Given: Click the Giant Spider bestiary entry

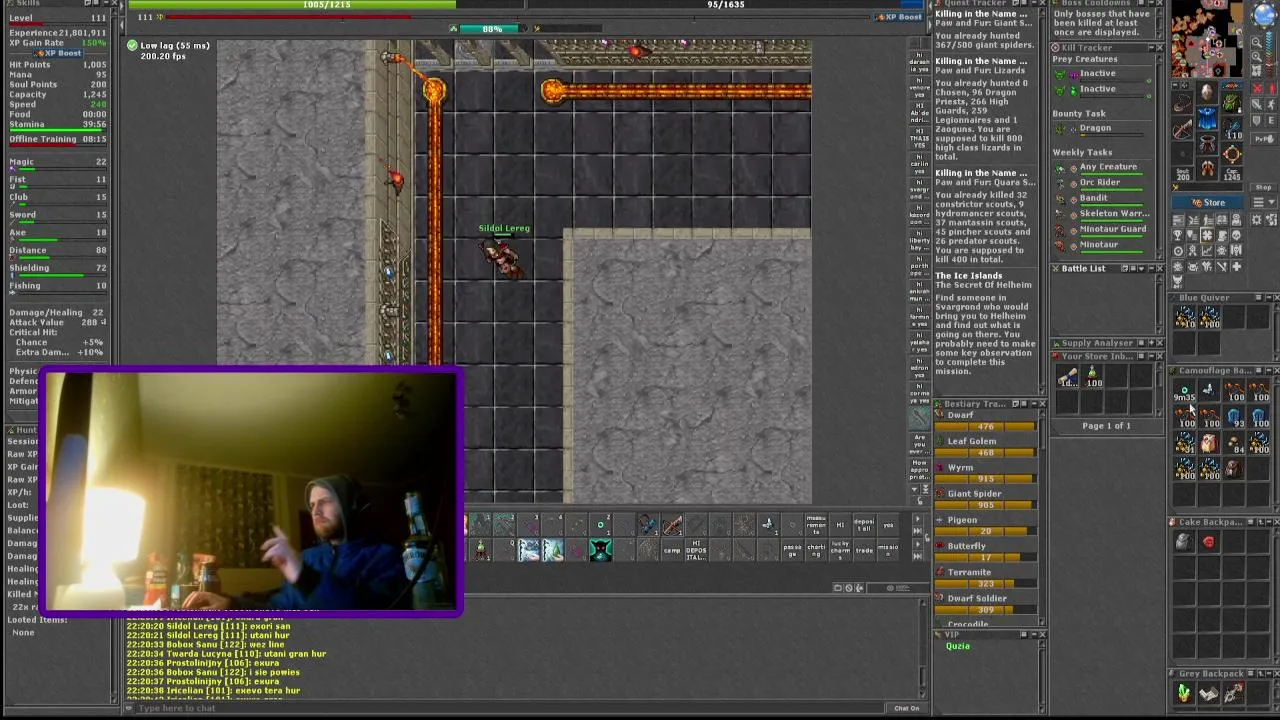Looking at the screenshot, I should tap(975, 493).
